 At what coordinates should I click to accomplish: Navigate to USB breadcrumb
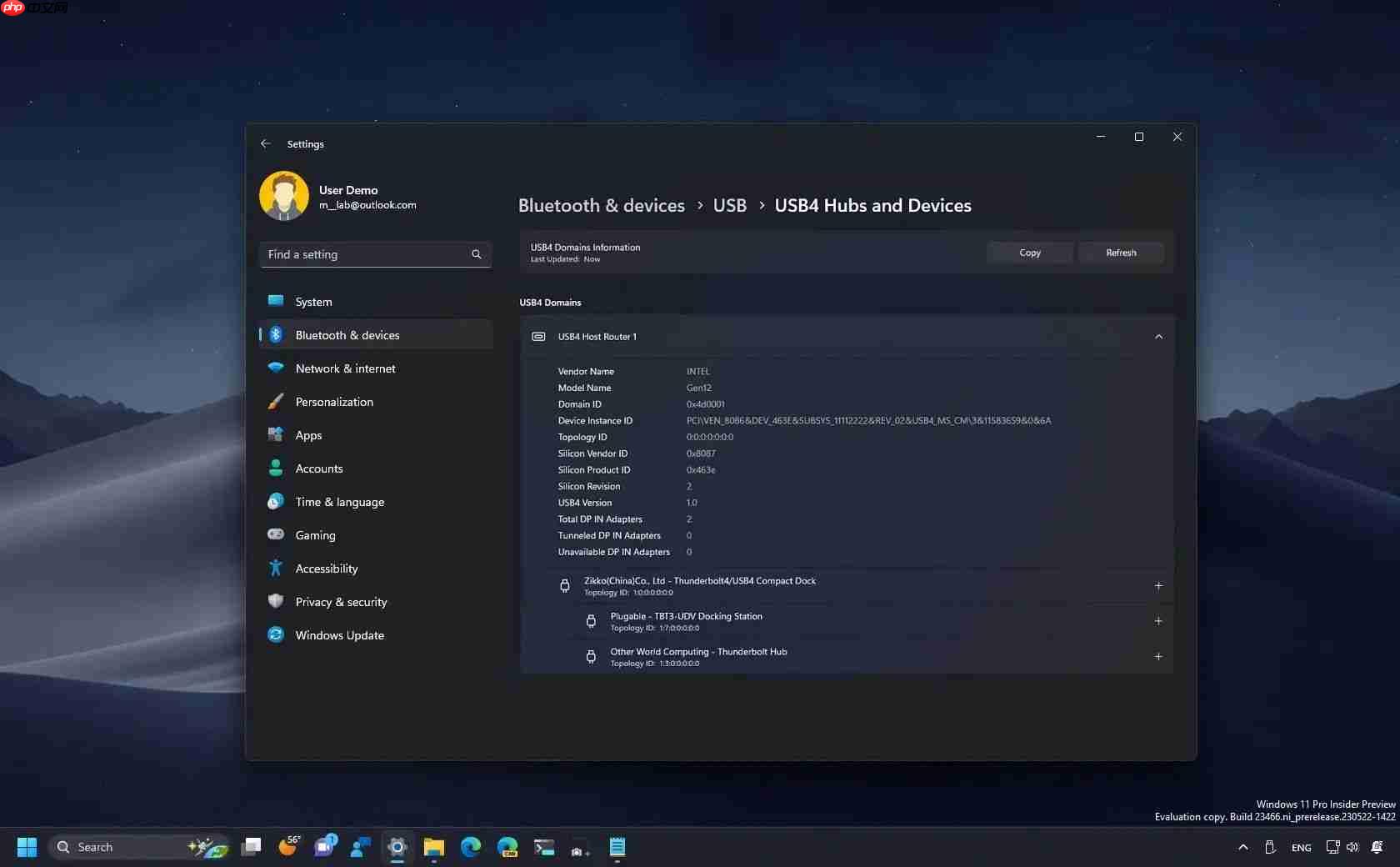[x=730, y=205]
